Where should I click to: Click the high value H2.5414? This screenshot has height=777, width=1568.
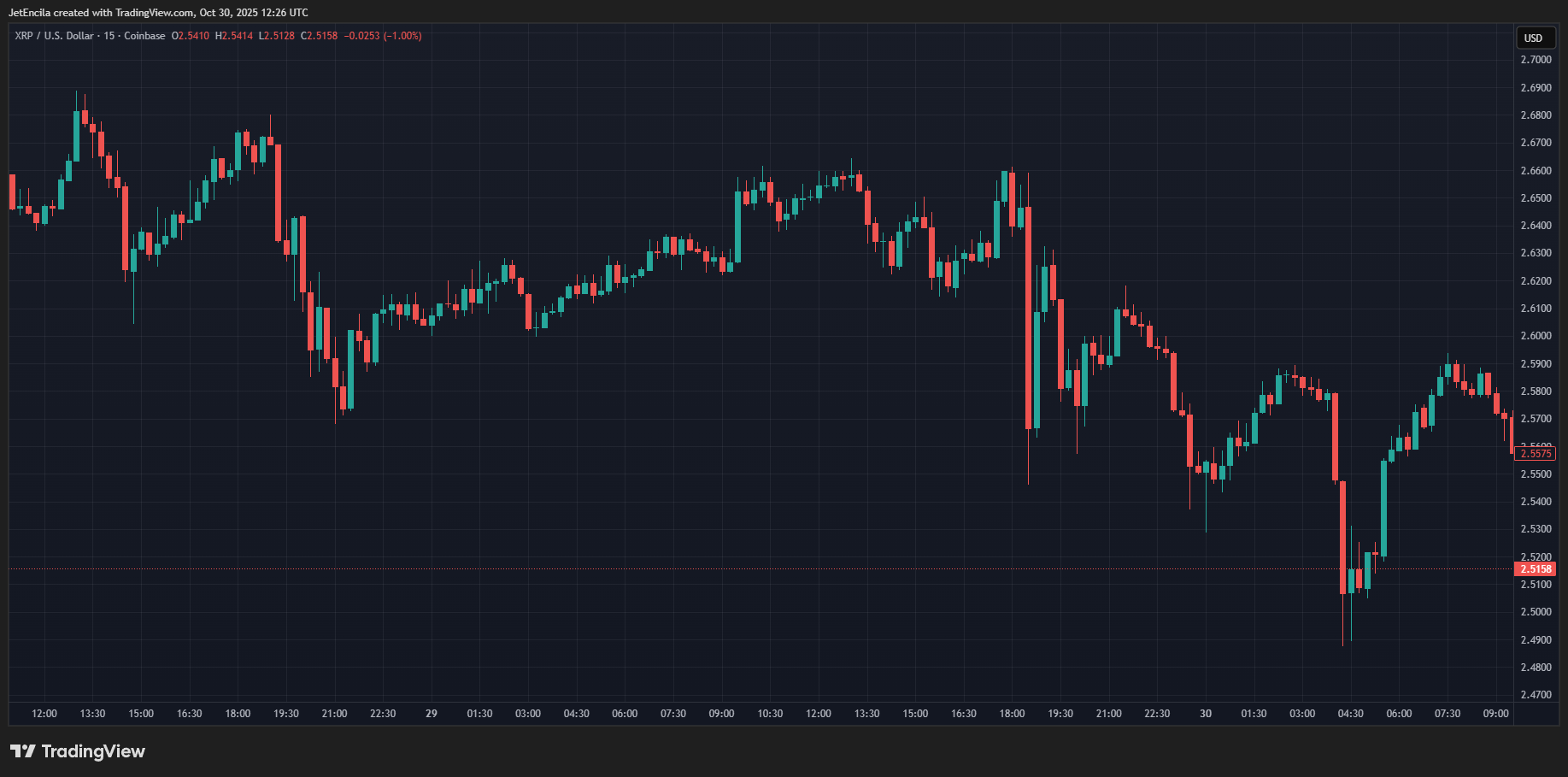pos(234,36)
